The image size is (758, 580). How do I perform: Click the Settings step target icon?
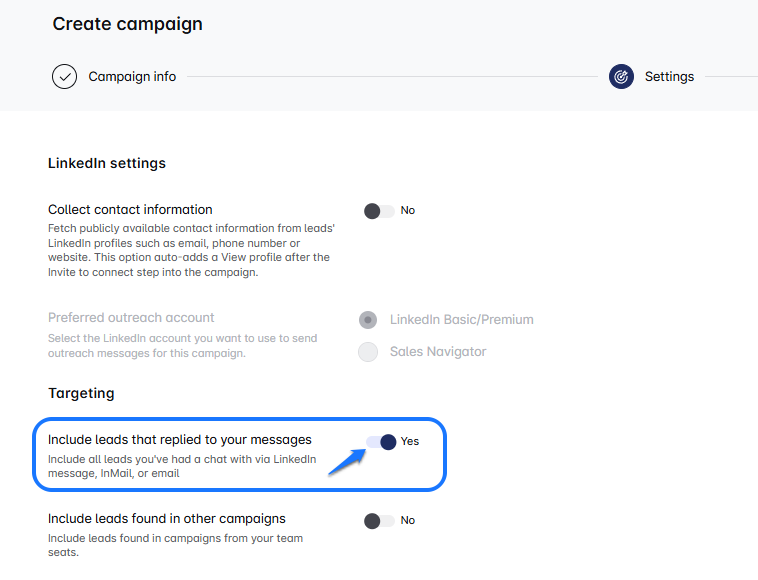pos(621,77)
